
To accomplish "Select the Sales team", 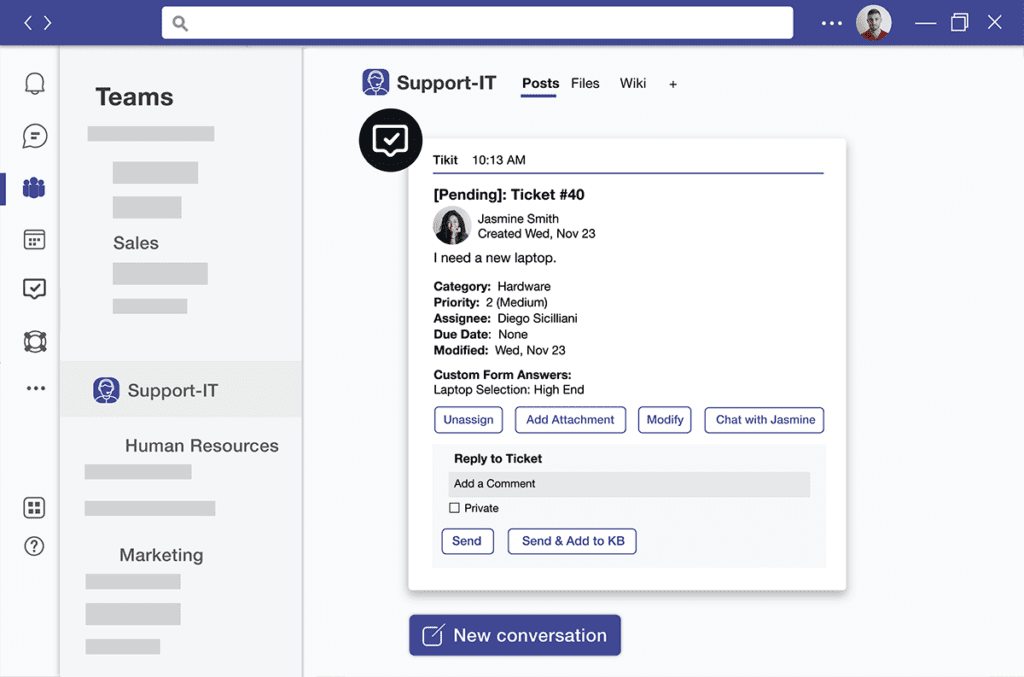I will [136, 243].
